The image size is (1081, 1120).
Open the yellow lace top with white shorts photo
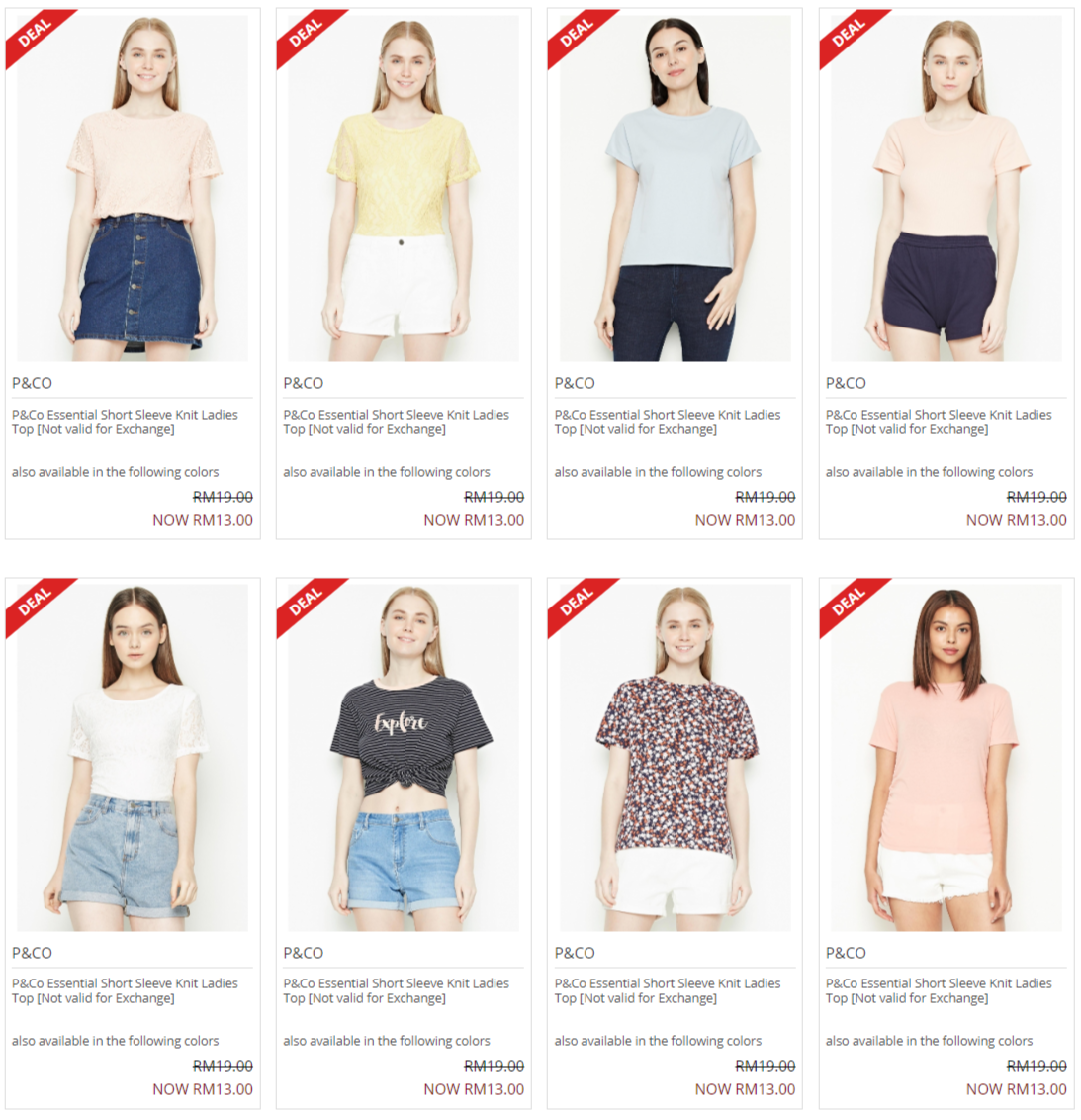point(404,188)
